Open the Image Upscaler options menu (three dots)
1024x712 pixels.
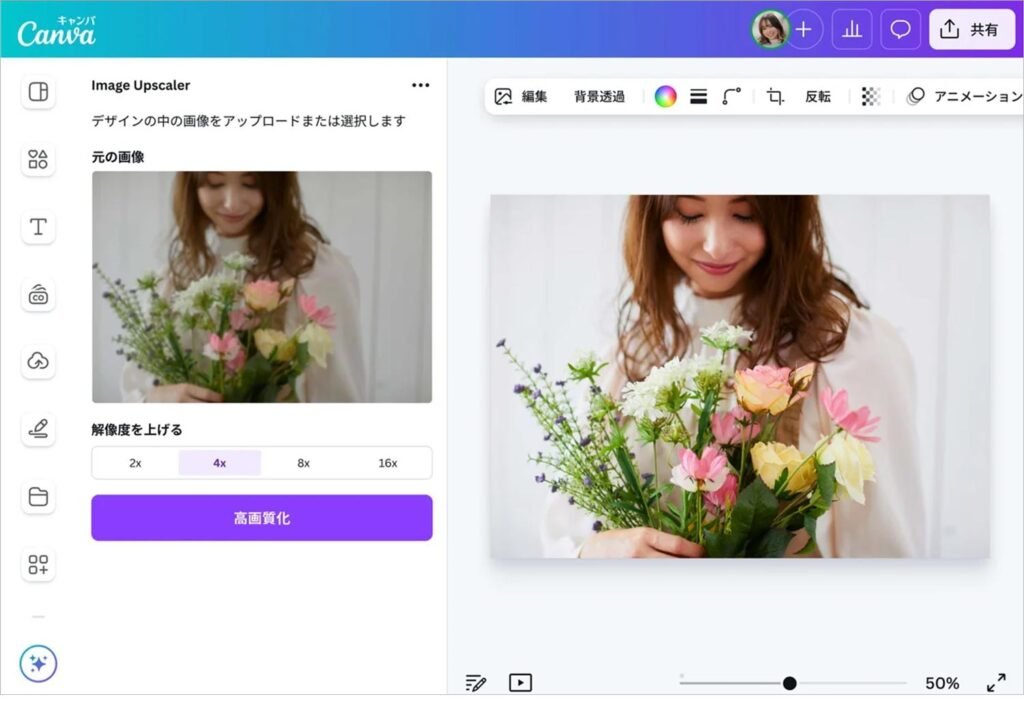(420, 85)
